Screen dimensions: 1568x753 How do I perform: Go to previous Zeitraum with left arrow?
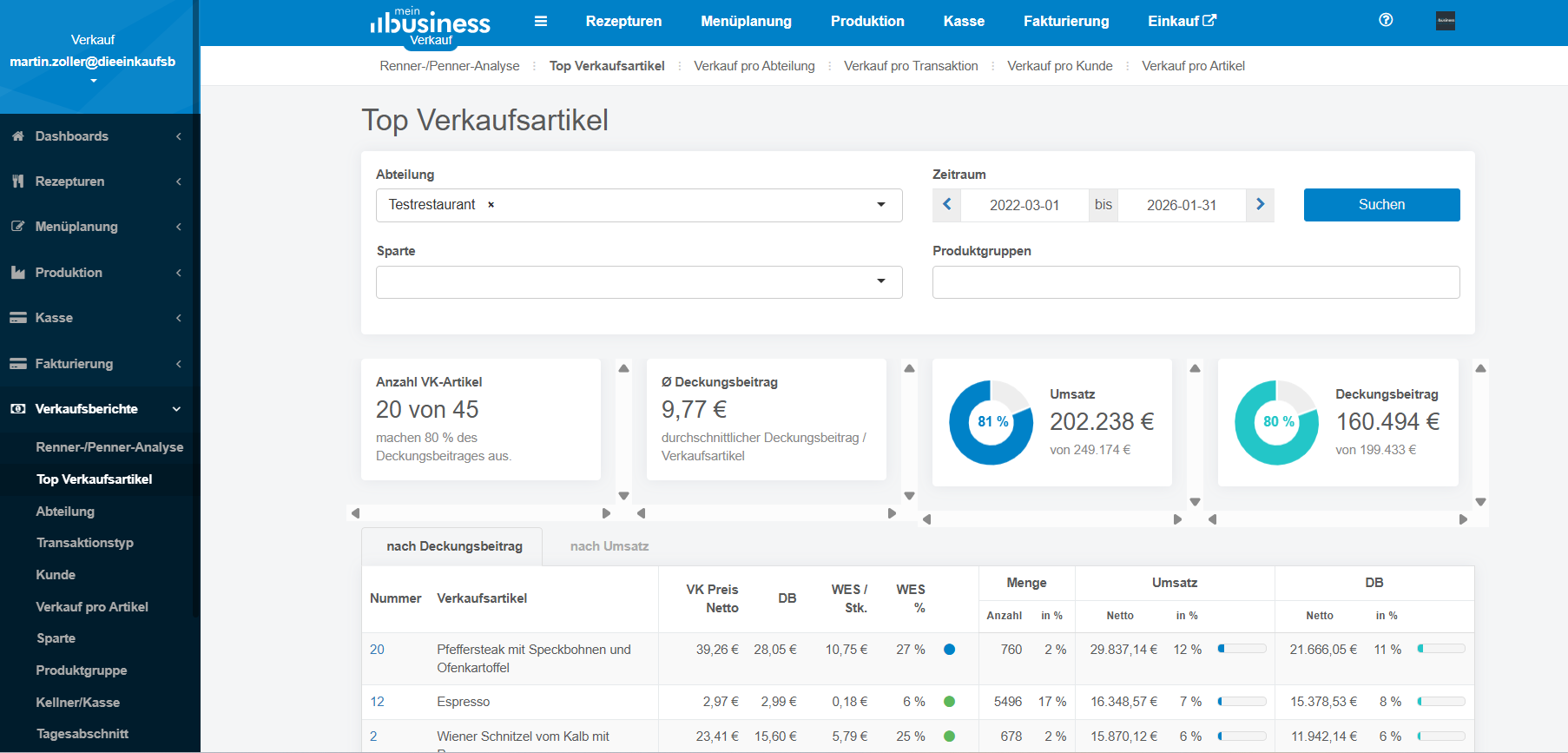pyautogui.click(x=947, y=205)
